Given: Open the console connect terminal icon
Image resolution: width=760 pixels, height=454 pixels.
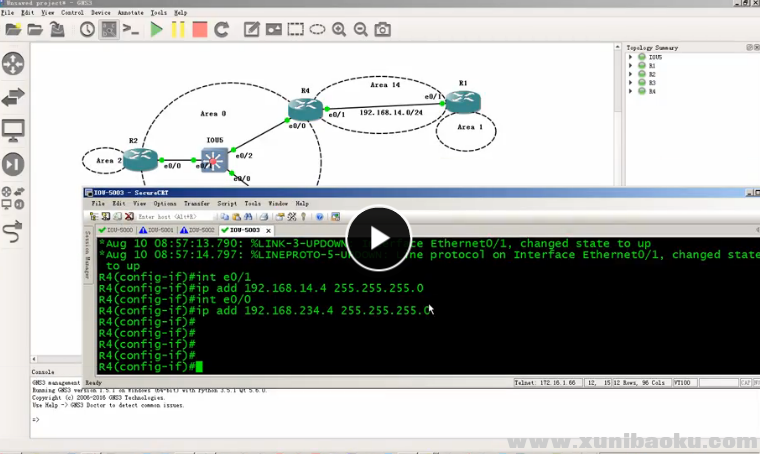Looking at the screenshot, I should [x=131, y=30].
